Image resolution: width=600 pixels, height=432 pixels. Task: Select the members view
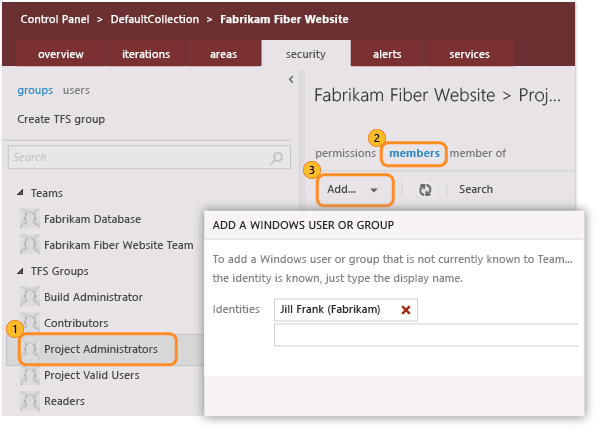(x=414, y=153)
